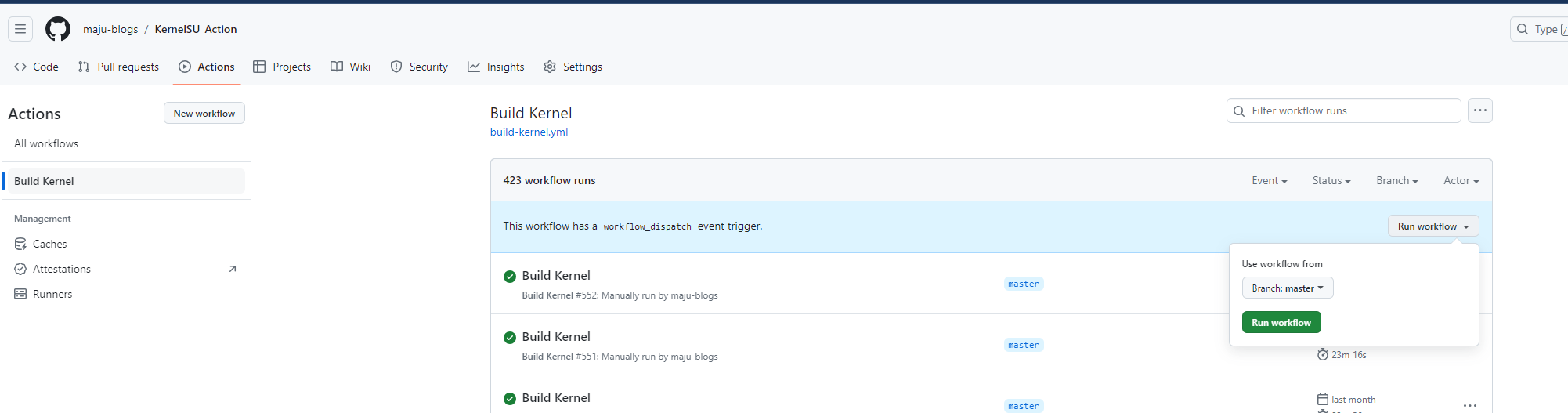Open the build-kernel.yml file link

[x=529, y=132]
